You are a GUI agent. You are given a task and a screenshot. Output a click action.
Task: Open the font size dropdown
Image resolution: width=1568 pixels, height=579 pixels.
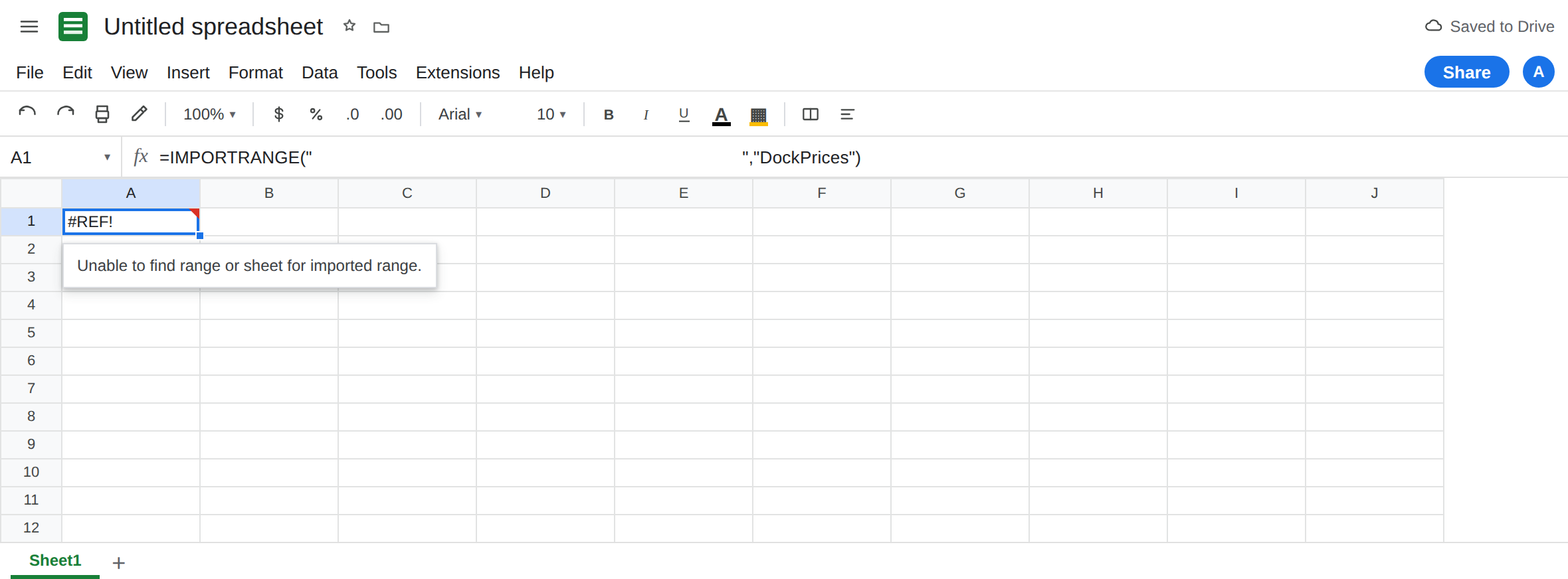(551, 114)
